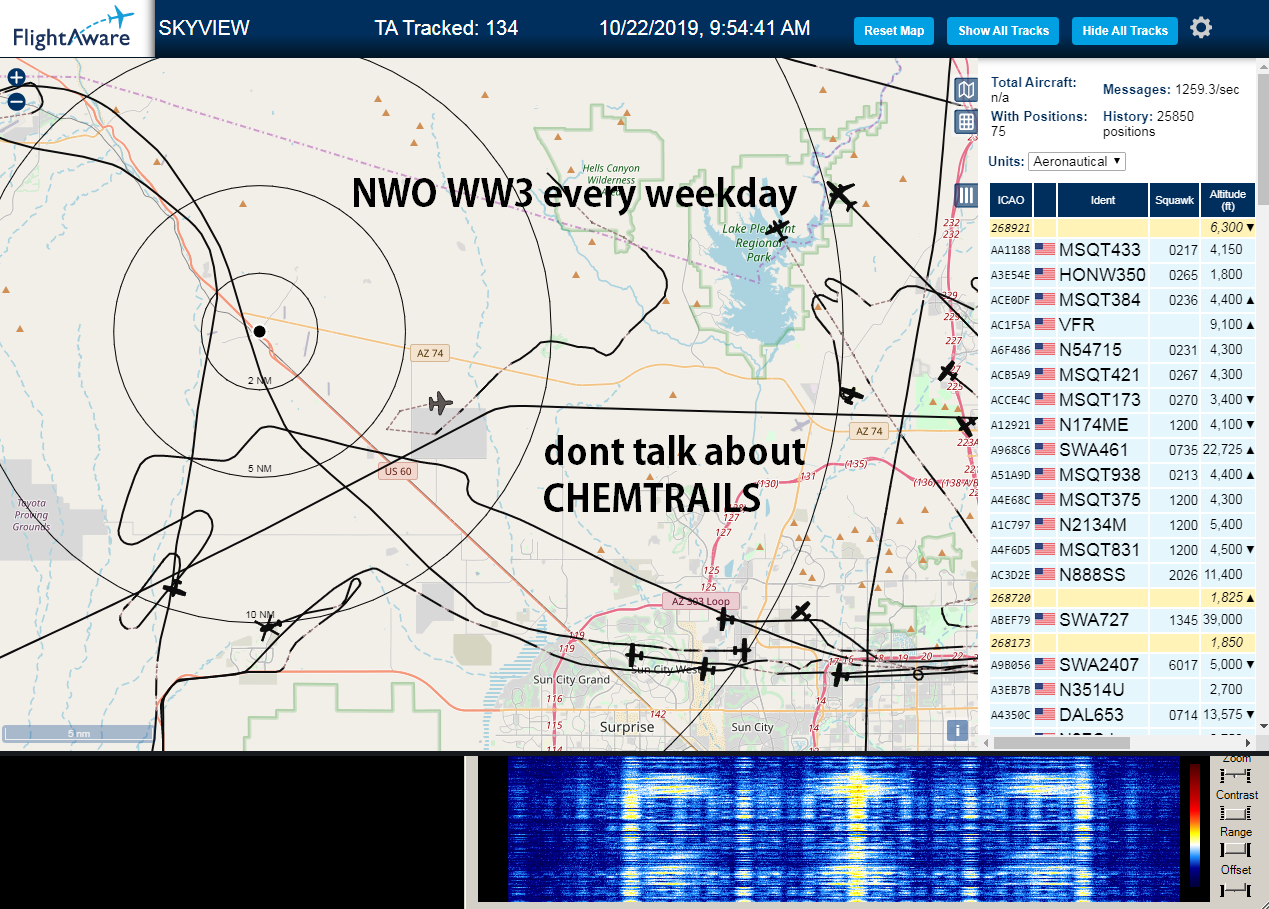Click the AZ 303 Loop road label
1269x909 pixels.
coord(701,602)
